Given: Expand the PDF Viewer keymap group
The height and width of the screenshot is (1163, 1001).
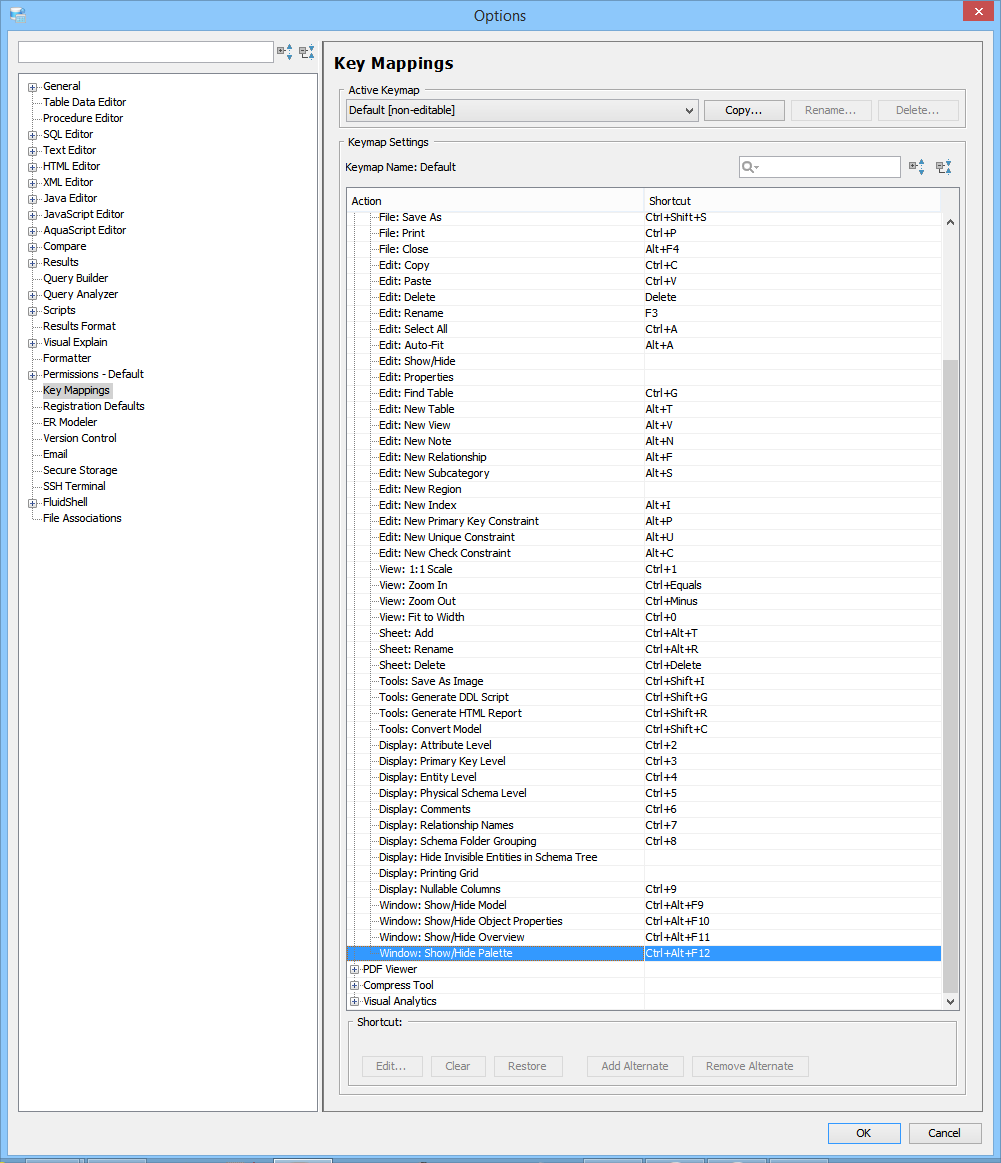Looking at the screenshot, I should [x=354, y=969].
